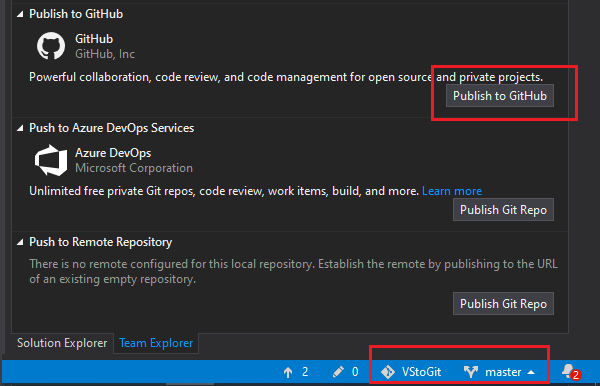Open the notifications bell with badge
The height and width of the screenshot is (386, 600).
coord(571,372)
